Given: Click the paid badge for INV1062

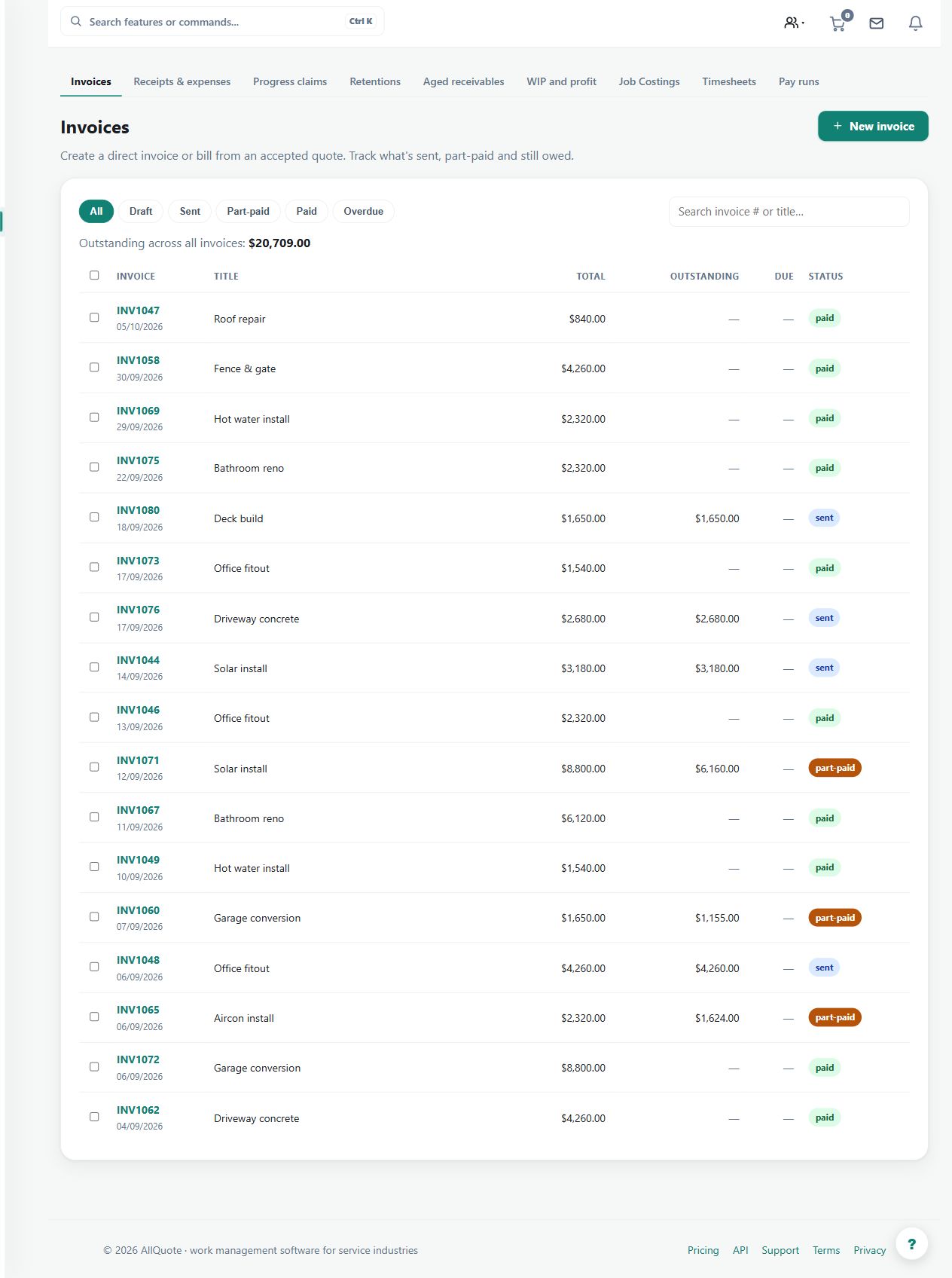Looking at the screenshot, I should click(x=824, y=1117).
